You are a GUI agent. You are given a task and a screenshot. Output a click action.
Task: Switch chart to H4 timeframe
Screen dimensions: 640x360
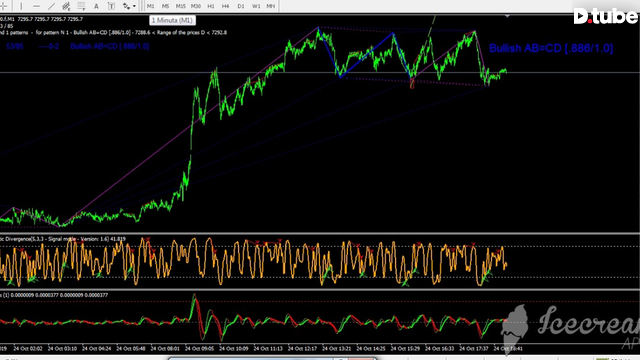(x=225, y=6)
